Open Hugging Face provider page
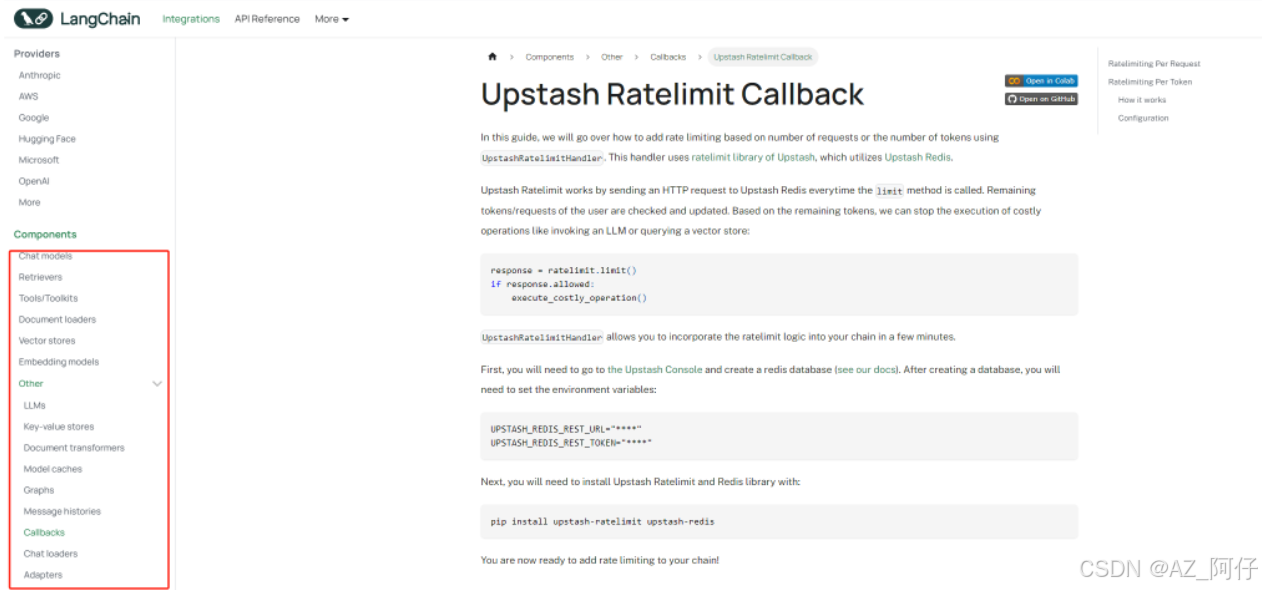Image resolution: width=1262 pixels, height=590 pixels. 47,139
